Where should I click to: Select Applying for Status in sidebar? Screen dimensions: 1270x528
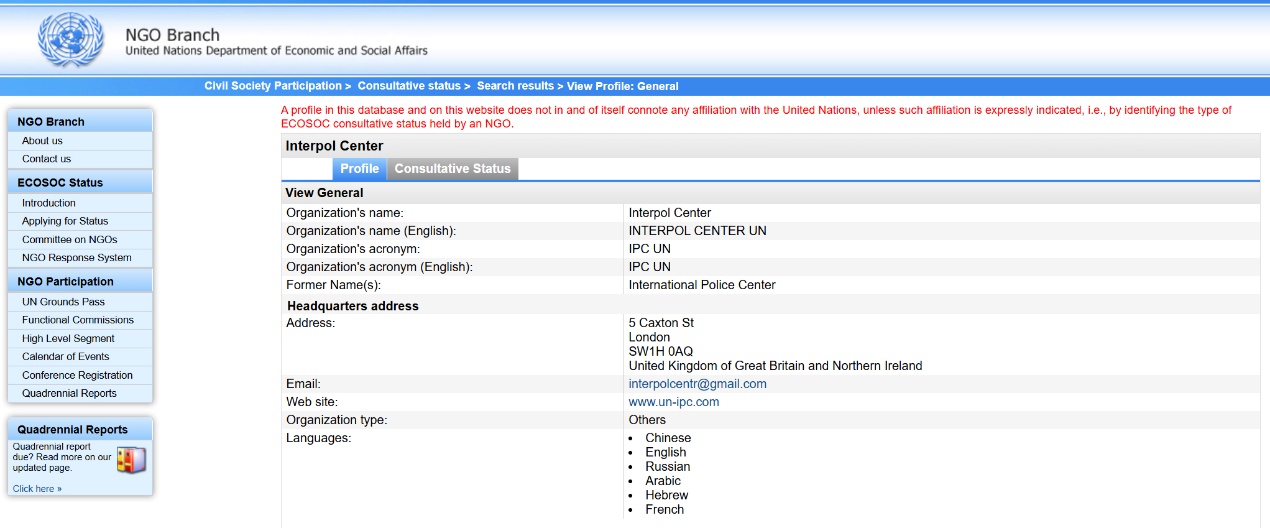click(65, 221)
